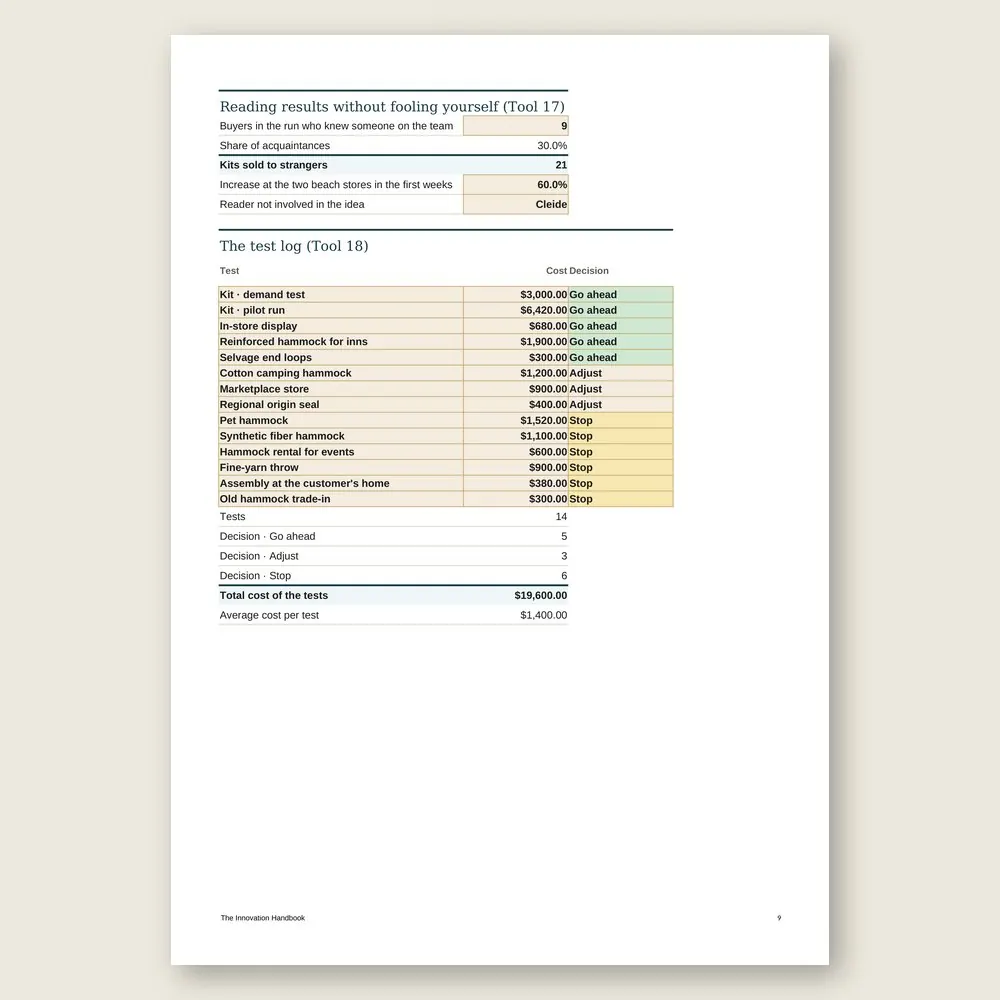Image resolution: width=1000 pixels, height=1000 pixels.
Task: Click the heading 'The test log (Tool 18)'
Action: (x=294, y=246)
